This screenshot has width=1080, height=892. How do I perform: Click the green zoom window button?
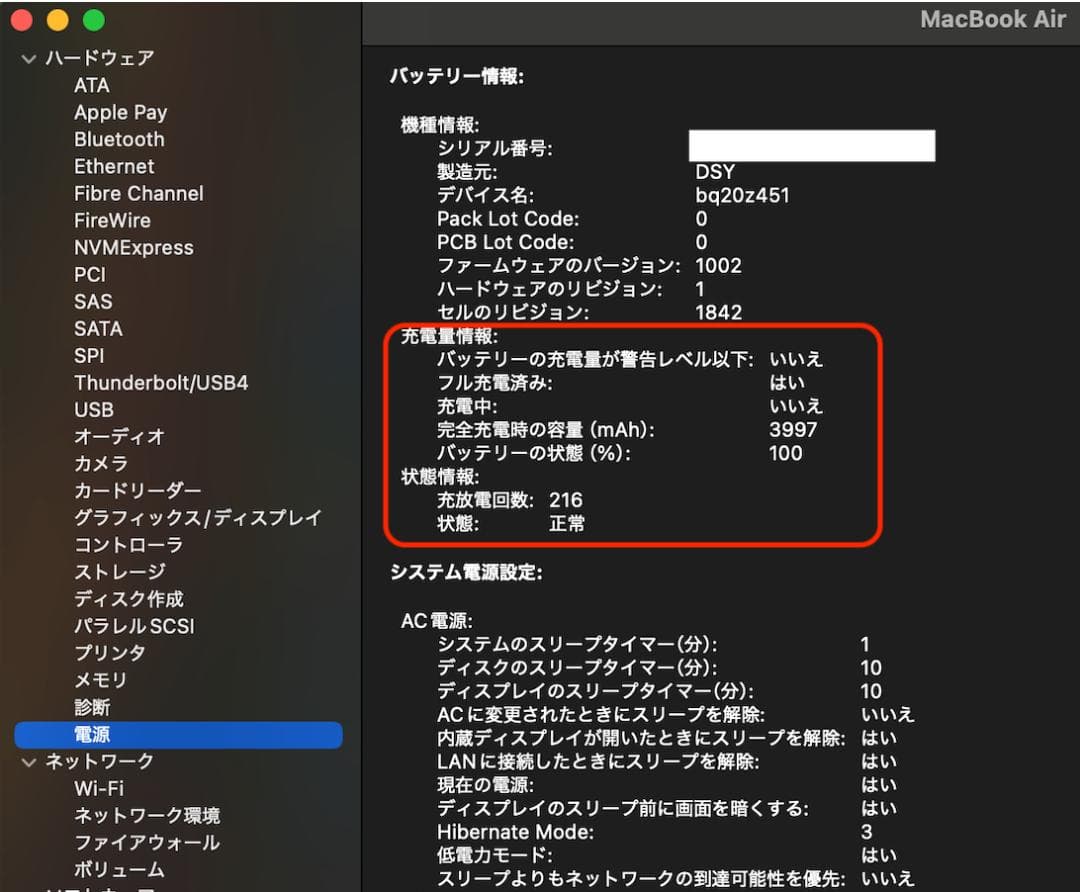coord(93,20)
